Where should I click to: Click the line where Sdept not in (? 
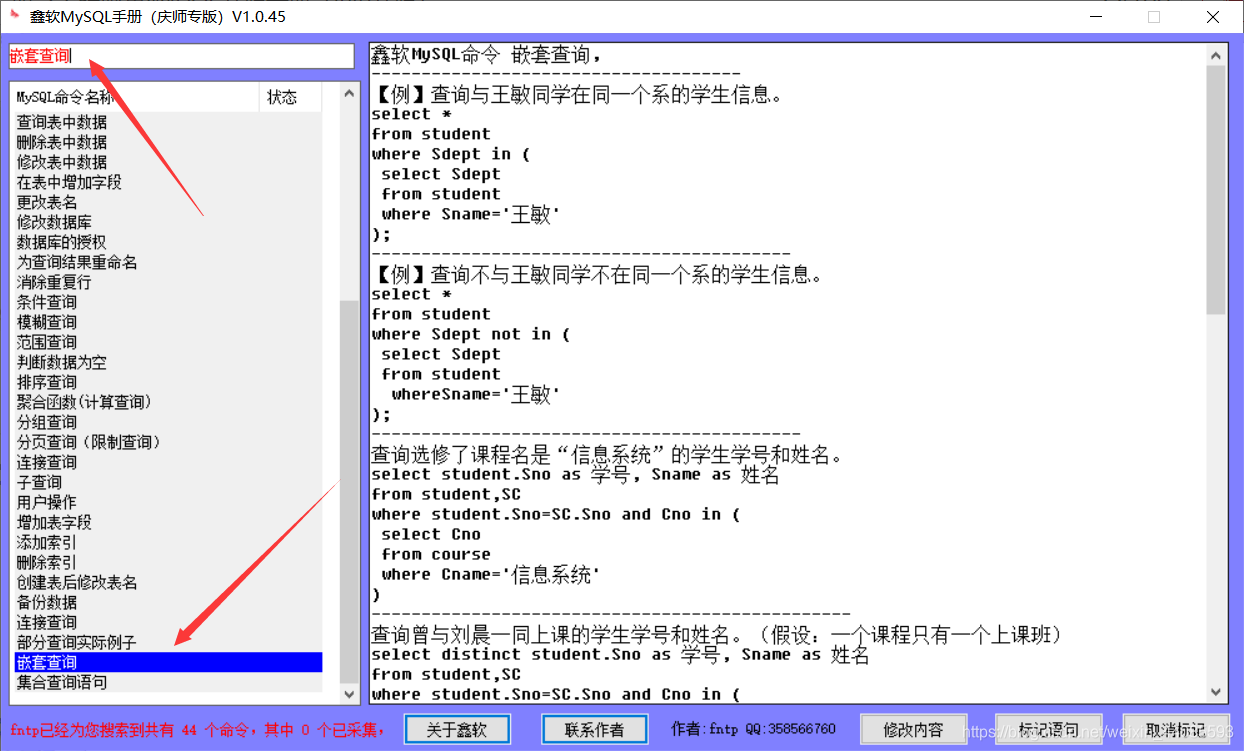(471, 334)
